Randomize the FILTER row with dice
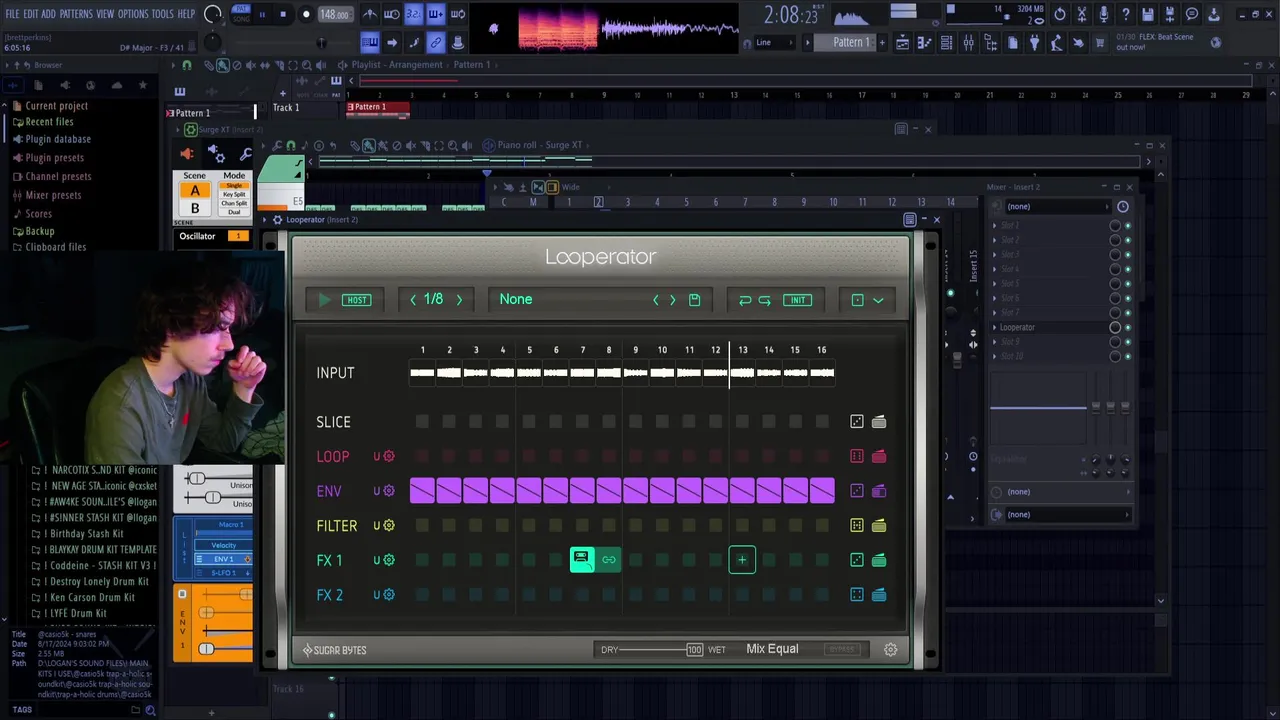Viewport: 1280px width, 720px height. tap(857, 526)
